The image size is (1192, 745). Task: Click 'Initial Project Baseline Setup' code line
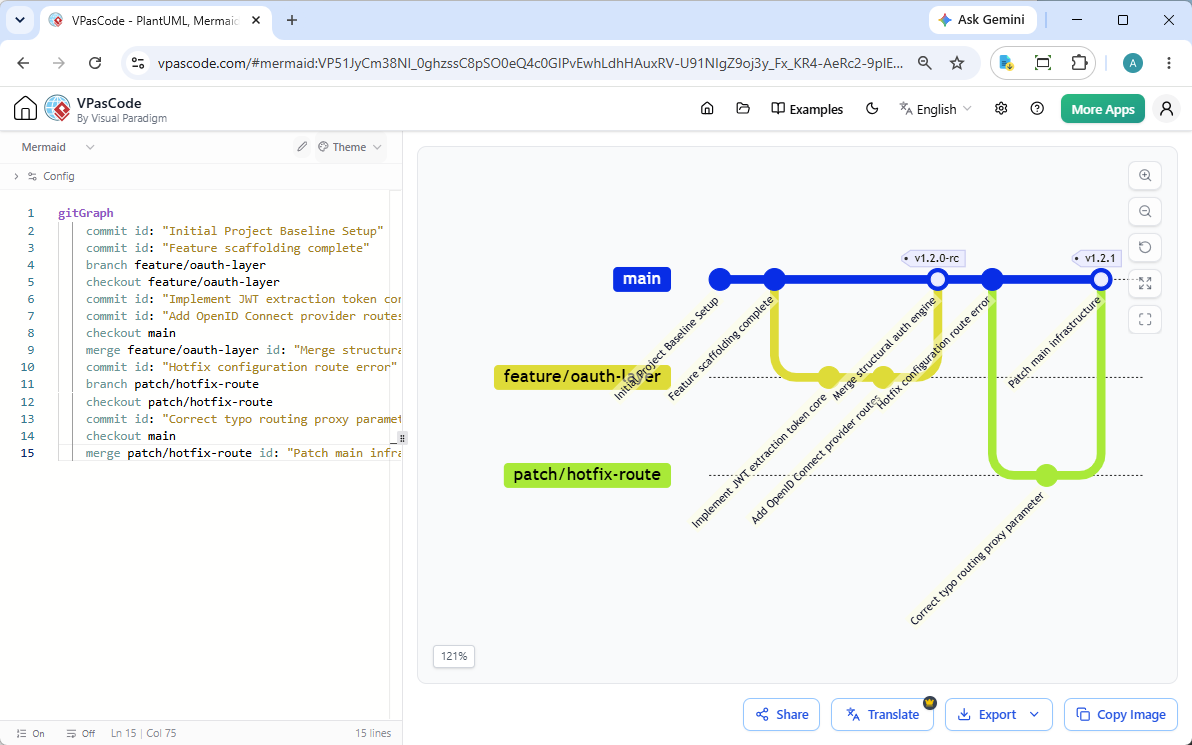235,230
